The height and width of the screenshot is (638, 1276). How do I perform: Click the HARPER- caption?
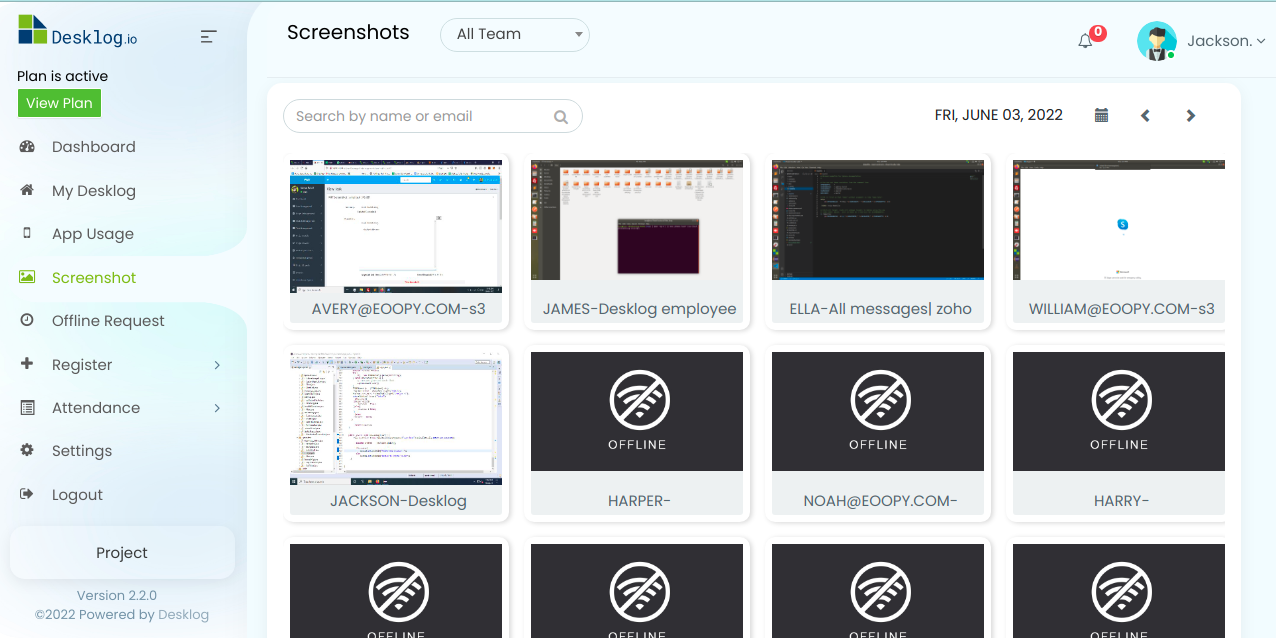point(639,501)
